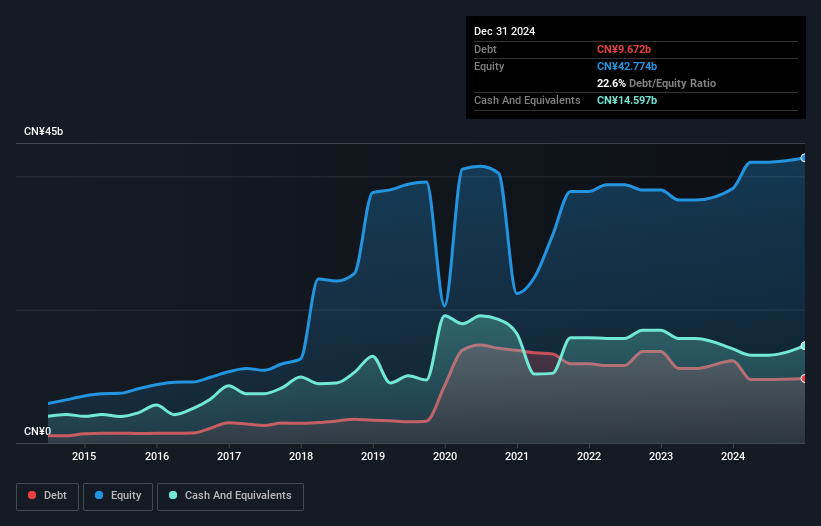Image resolution: width=821 pixels, height=526 pixels.
Task: Select the Equity endpoint marker on chart
Action: pyautogui.click(x=804, y=158)
